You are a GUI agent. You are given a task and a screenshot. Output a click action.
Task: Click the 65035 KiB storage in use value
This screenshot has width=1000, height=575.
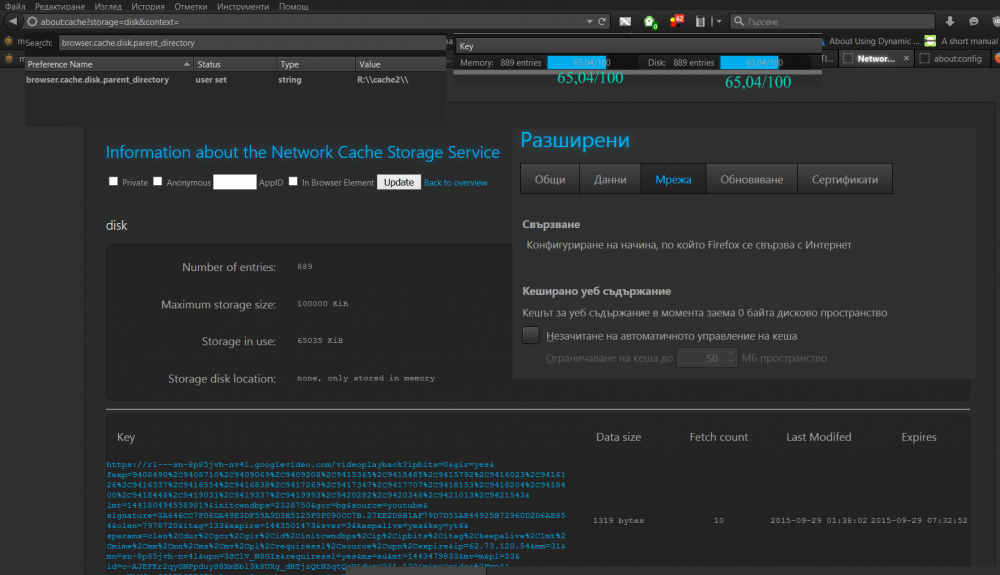point(320,341)
